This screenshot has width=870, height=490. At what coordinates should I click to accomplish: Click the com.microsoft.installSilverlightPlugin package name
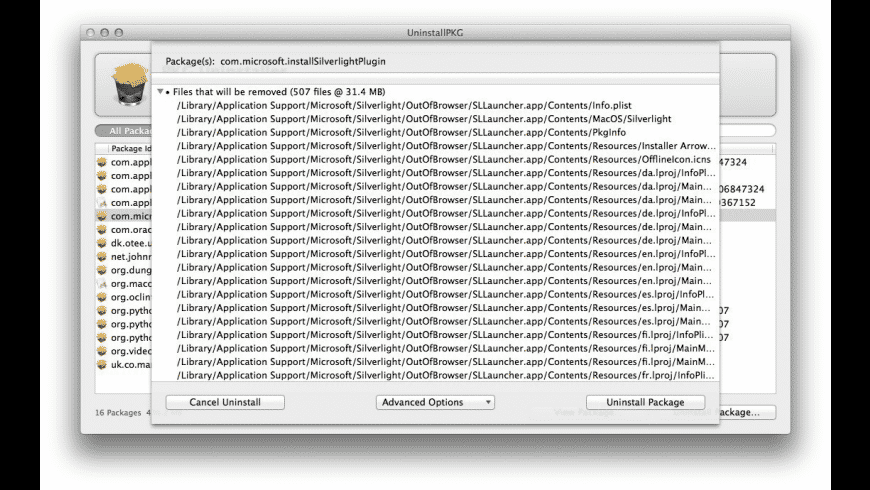[303, 62]
